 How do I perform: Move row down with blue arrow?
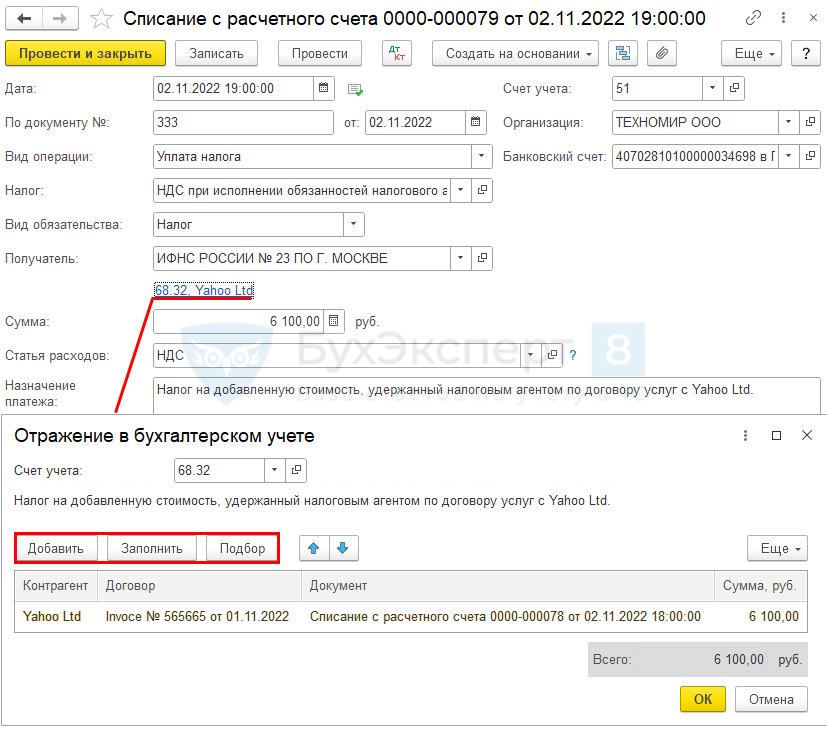pyautogui.click(x=342, y=548)
